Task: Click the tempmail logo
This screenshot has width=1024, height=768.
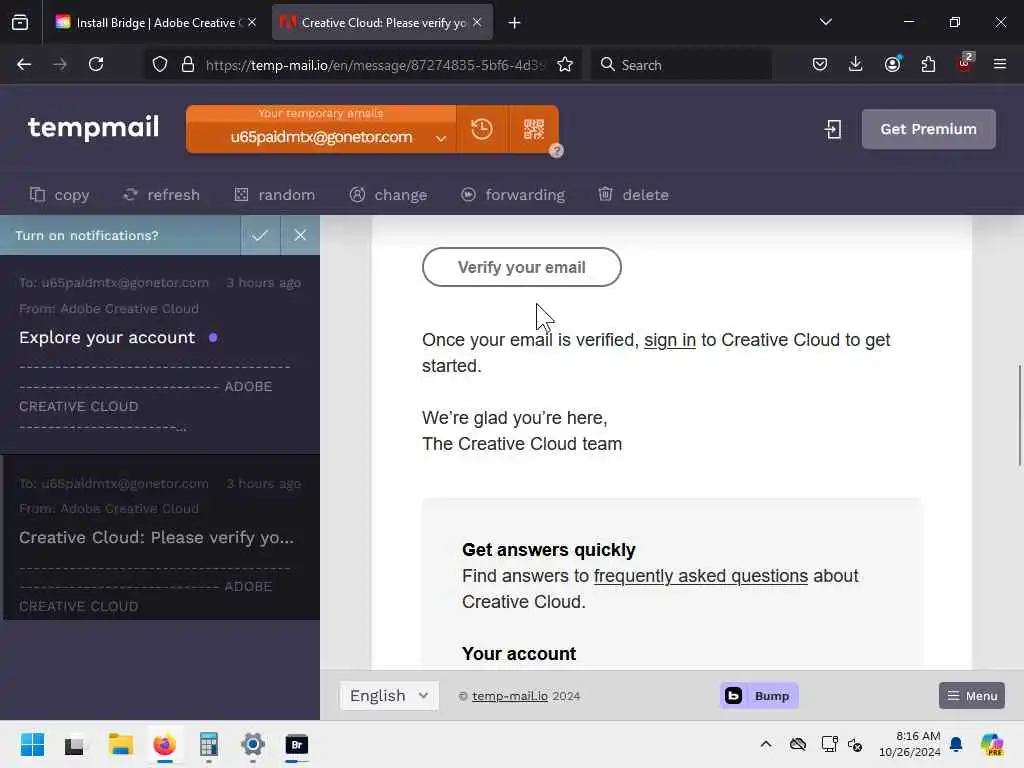Action: click(93, 127)
